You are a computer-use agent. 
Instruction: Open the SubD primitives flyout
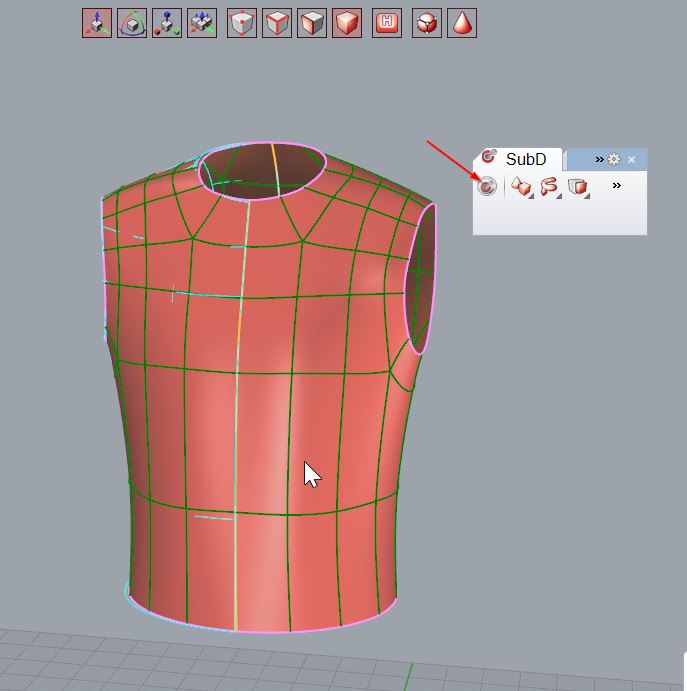click(521, 186)
